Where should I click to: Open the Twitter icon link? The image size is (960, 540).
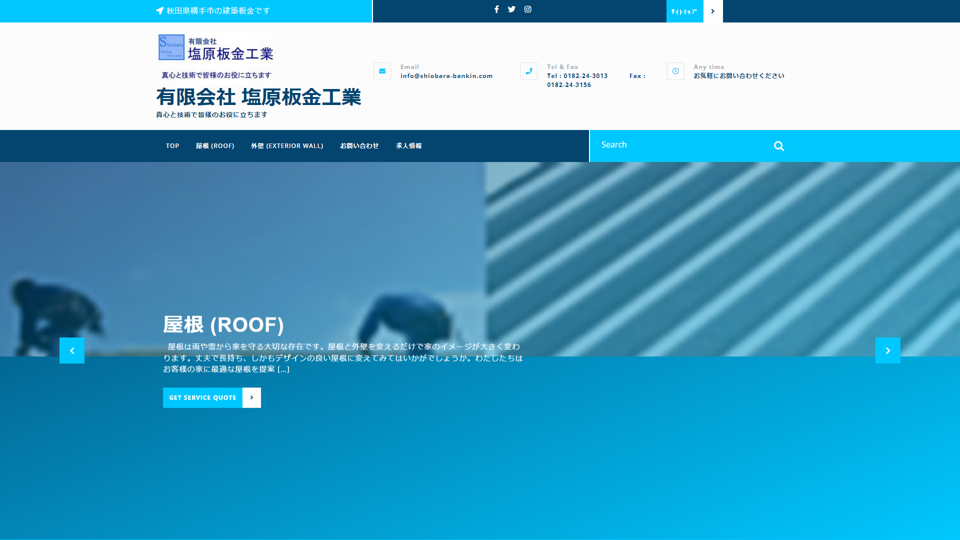[x=512, y=10]
